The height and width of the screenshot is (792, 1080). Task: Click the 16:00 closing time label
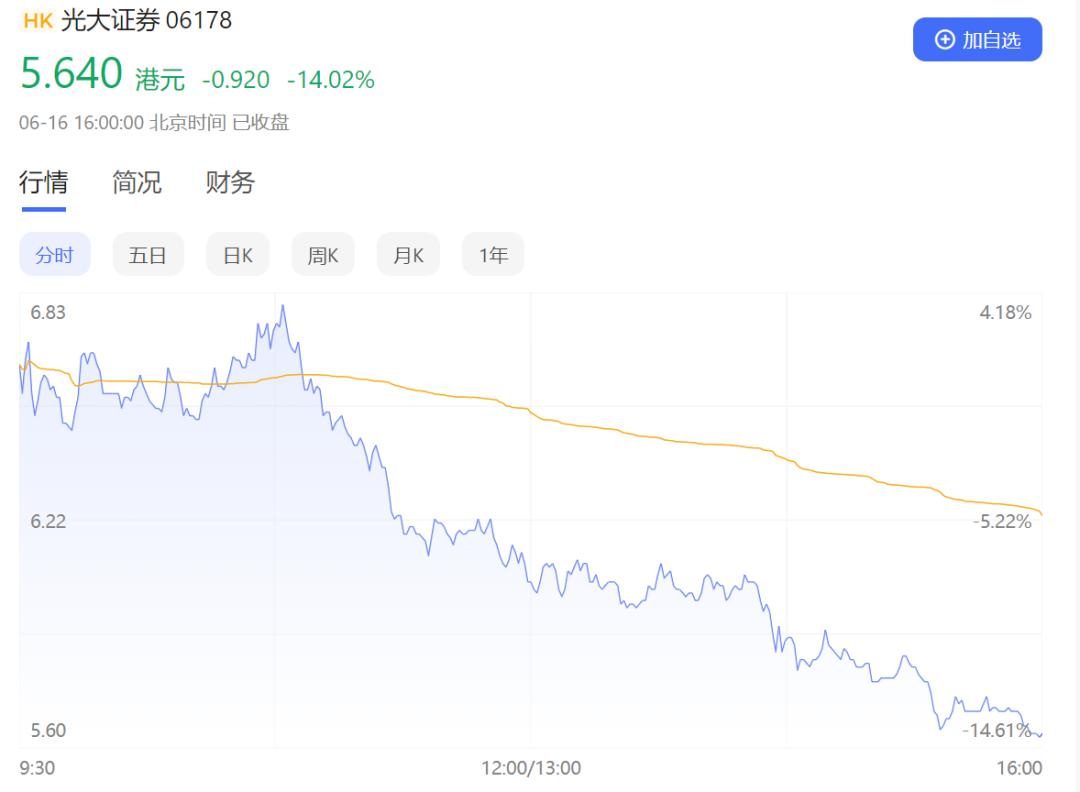pos(1019,768)
